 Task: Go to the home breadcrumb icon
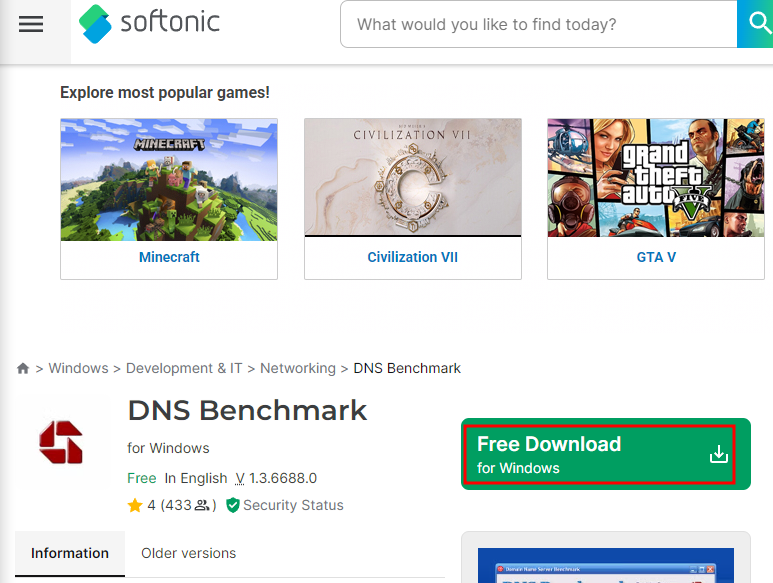[x=23, y=368]
